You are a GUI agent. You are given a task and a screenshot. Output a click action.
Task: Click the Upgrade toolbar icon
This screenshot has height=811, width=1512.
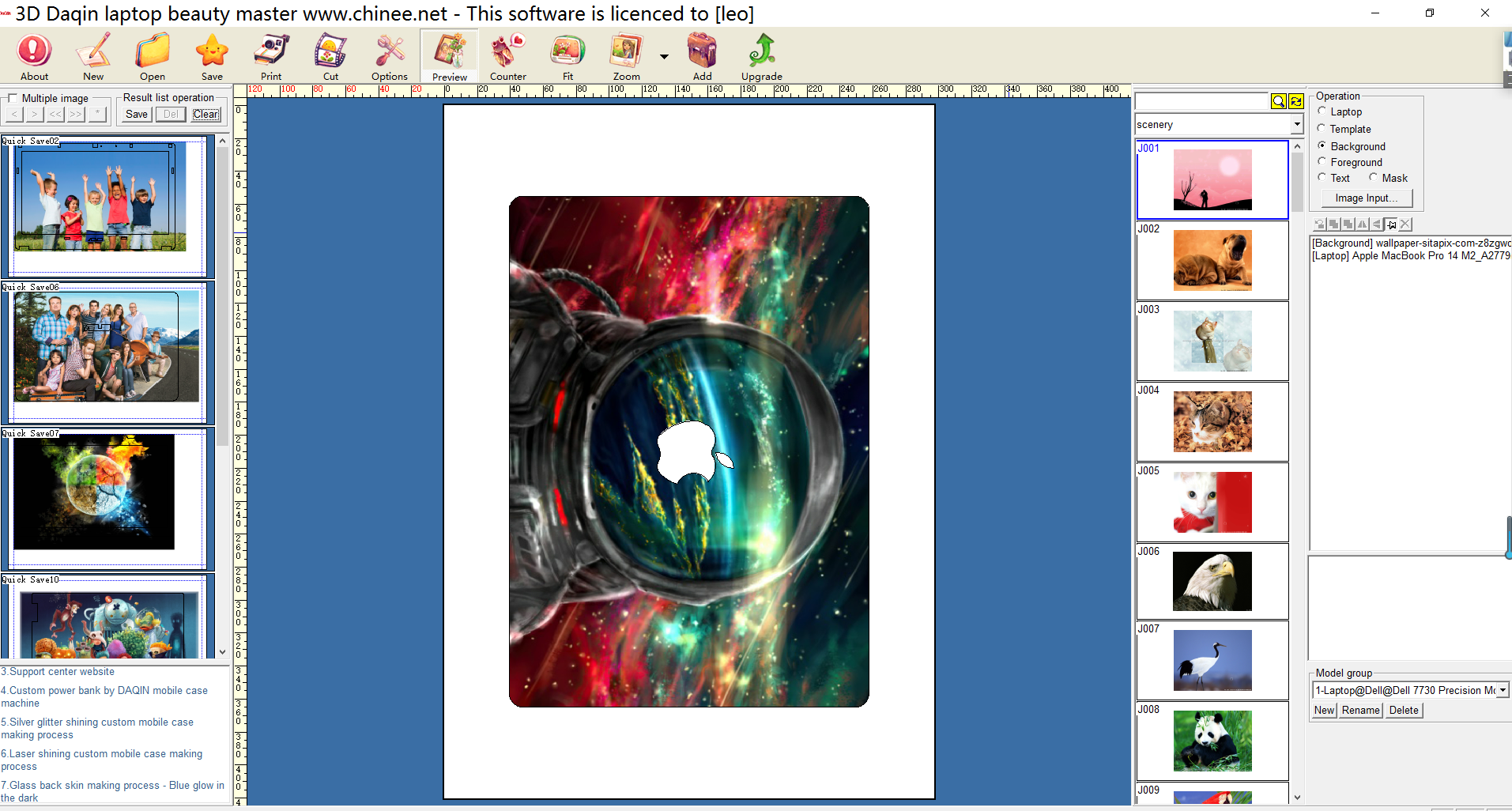coord(762,57)
